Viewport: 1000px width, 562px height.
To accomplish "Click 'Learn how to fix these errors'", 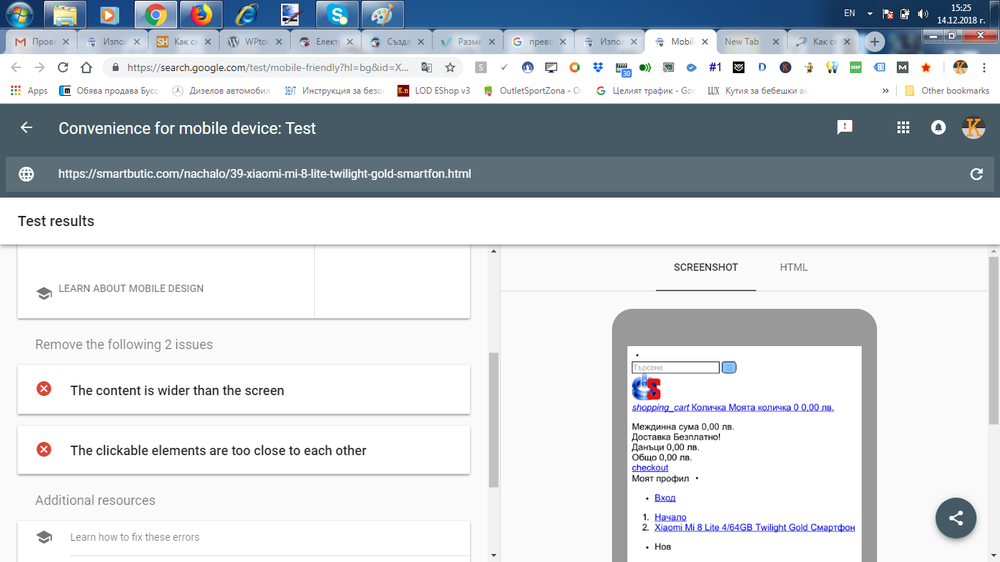I will (x=134, y=537).
